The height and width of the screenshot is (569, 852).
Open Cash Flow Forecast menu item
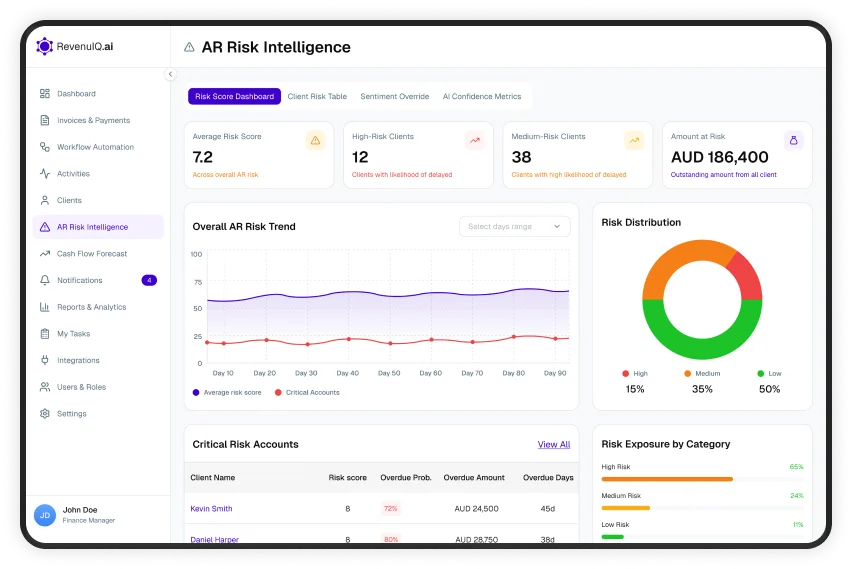(x=98, y=253)
